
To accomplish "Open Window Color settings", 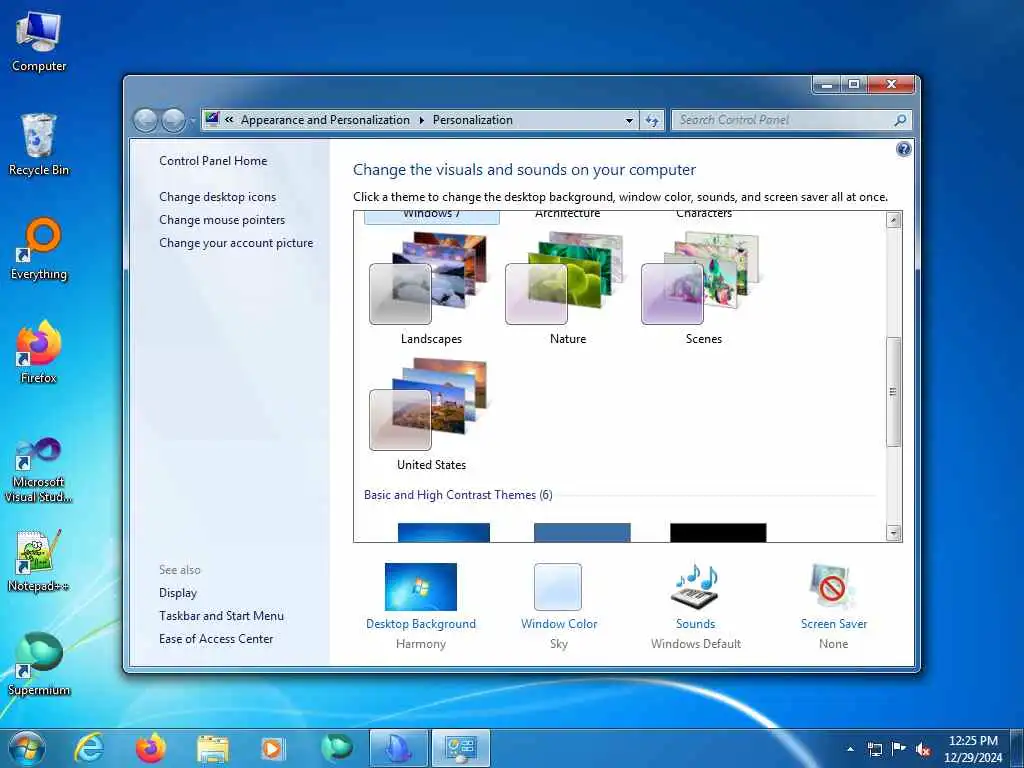I will click(558, 605).
